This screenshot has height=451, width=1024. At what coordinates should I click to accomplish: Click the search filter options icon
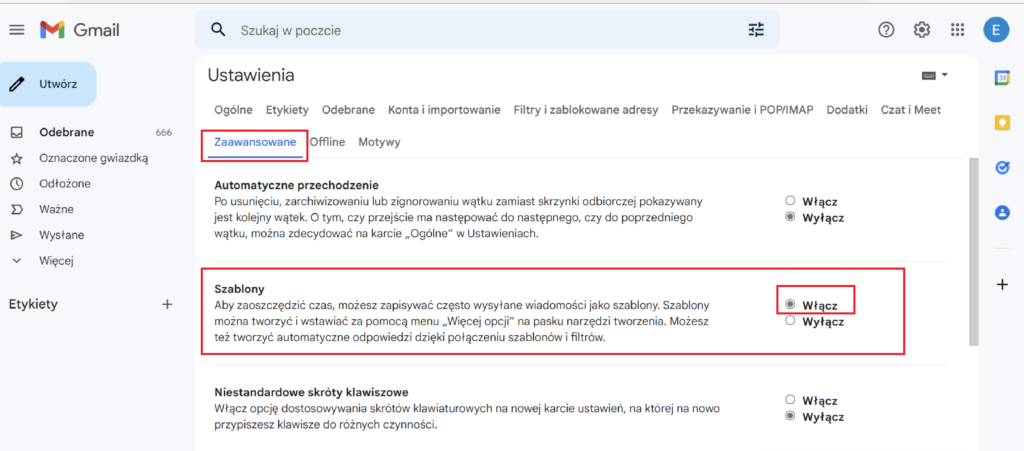(x=755, y=30)
